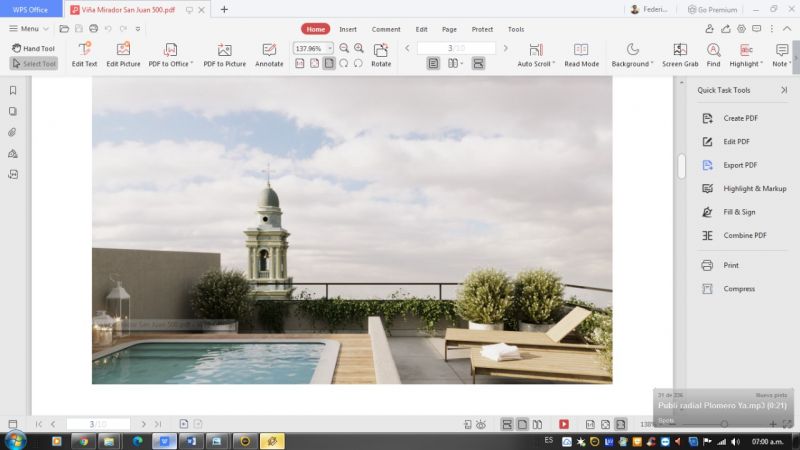
Task: Start Screen Grab tool
Action: point(680,55)
